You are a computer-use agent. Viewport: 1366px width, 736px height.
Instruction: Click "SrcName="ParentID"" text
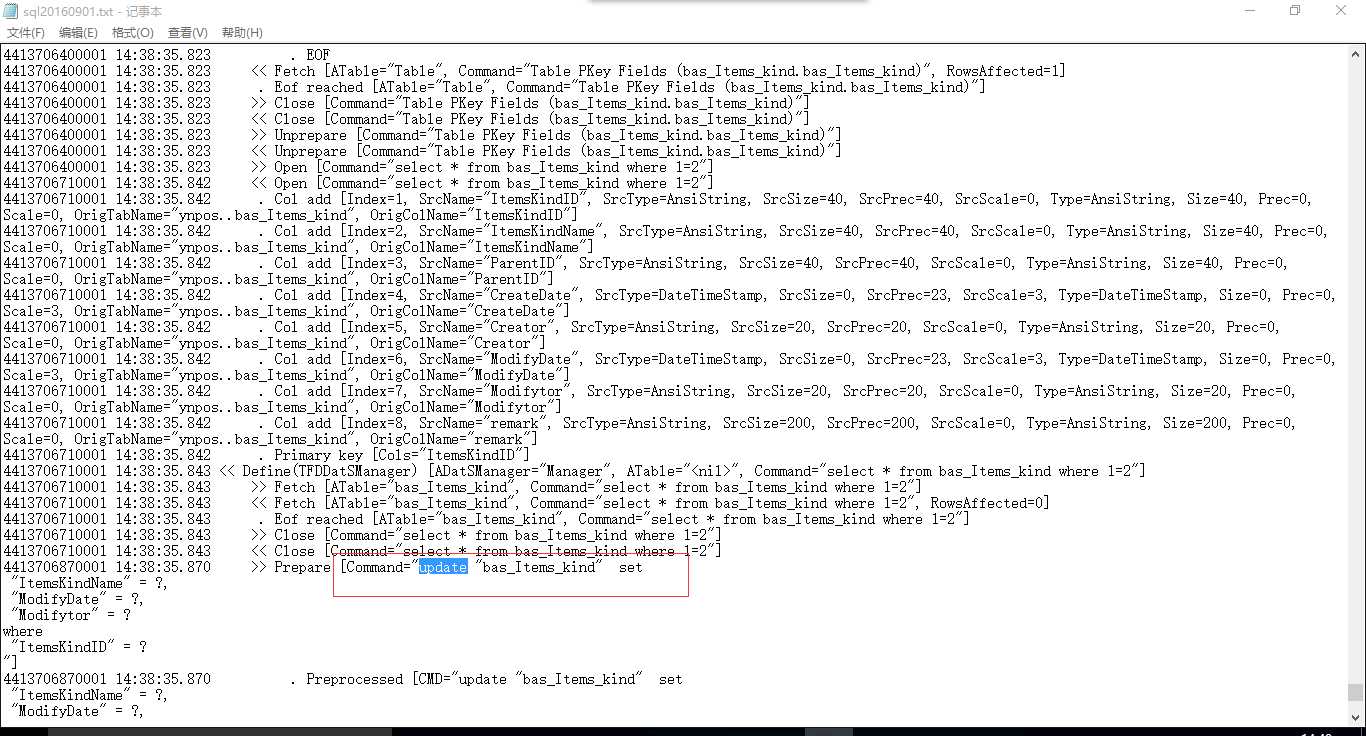494,263
